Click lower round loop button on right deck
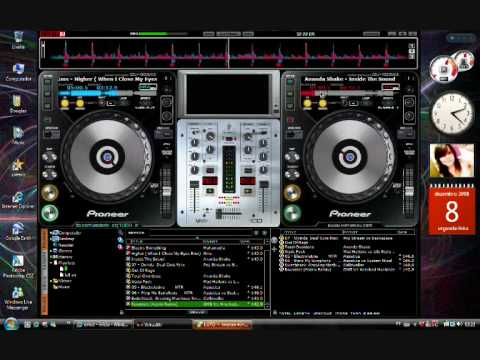 point(409,117)
